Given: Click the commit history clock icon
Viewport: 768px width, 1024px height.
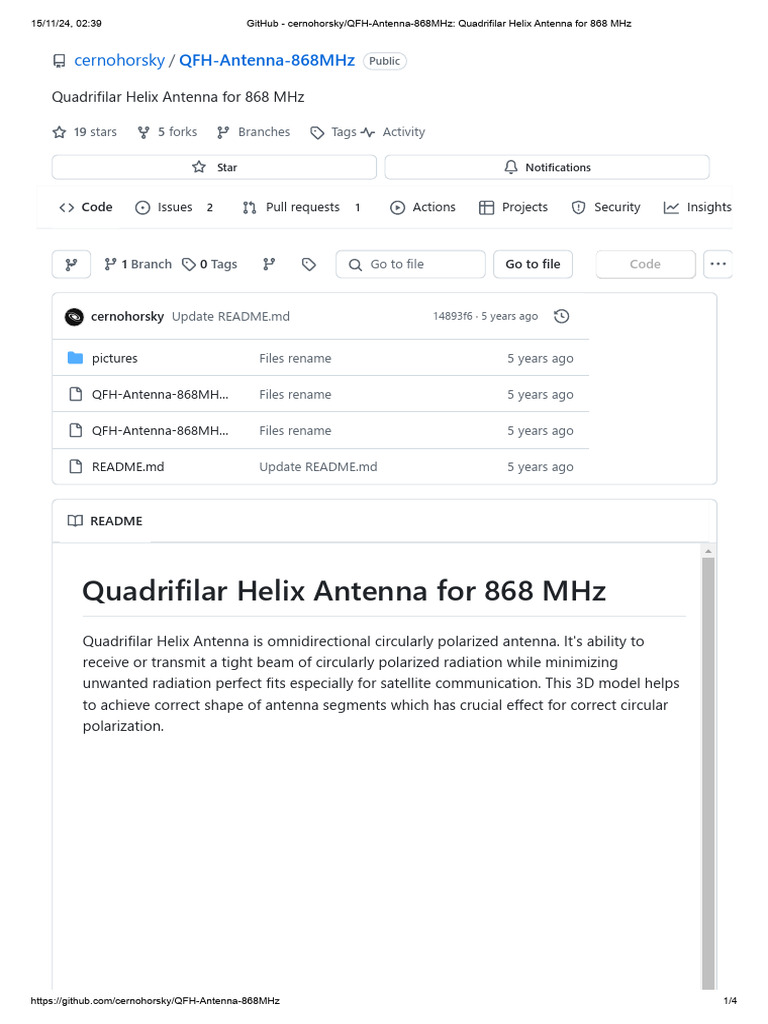Looking at the screenshot, I should click(562, 316).
